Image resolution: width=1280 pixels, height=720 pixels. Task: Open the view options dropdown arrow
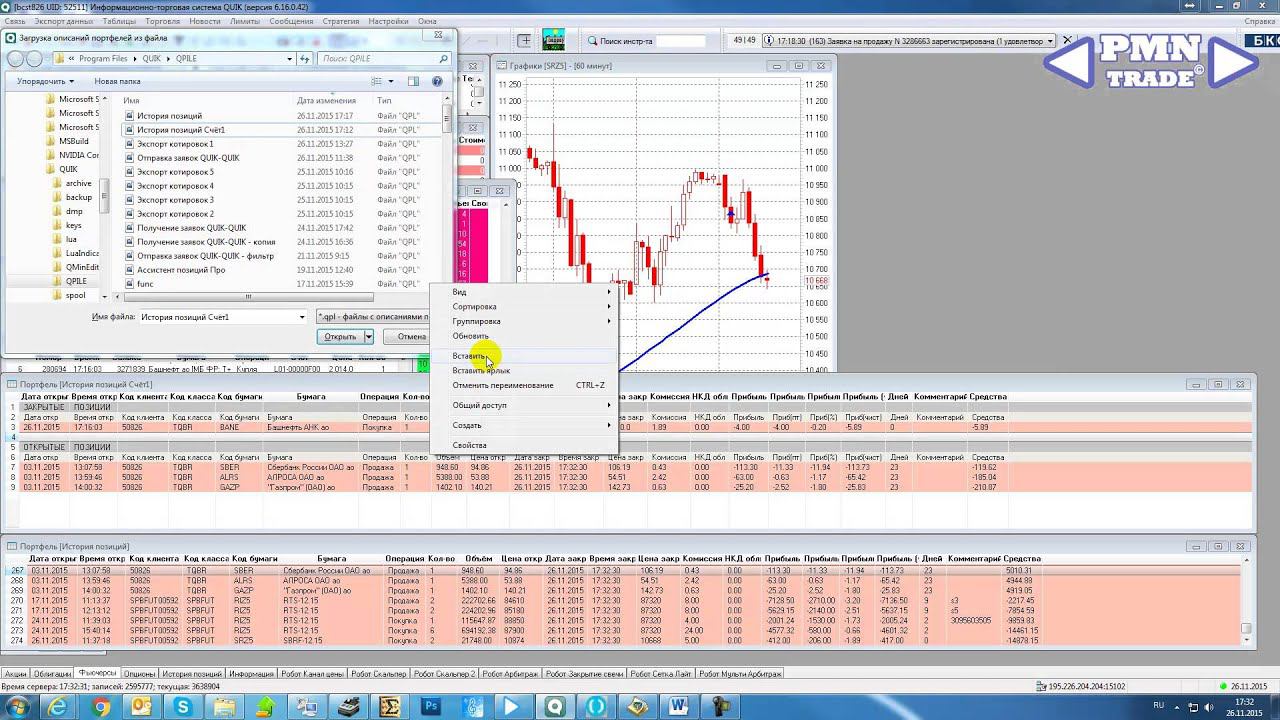tap(389, 81)
